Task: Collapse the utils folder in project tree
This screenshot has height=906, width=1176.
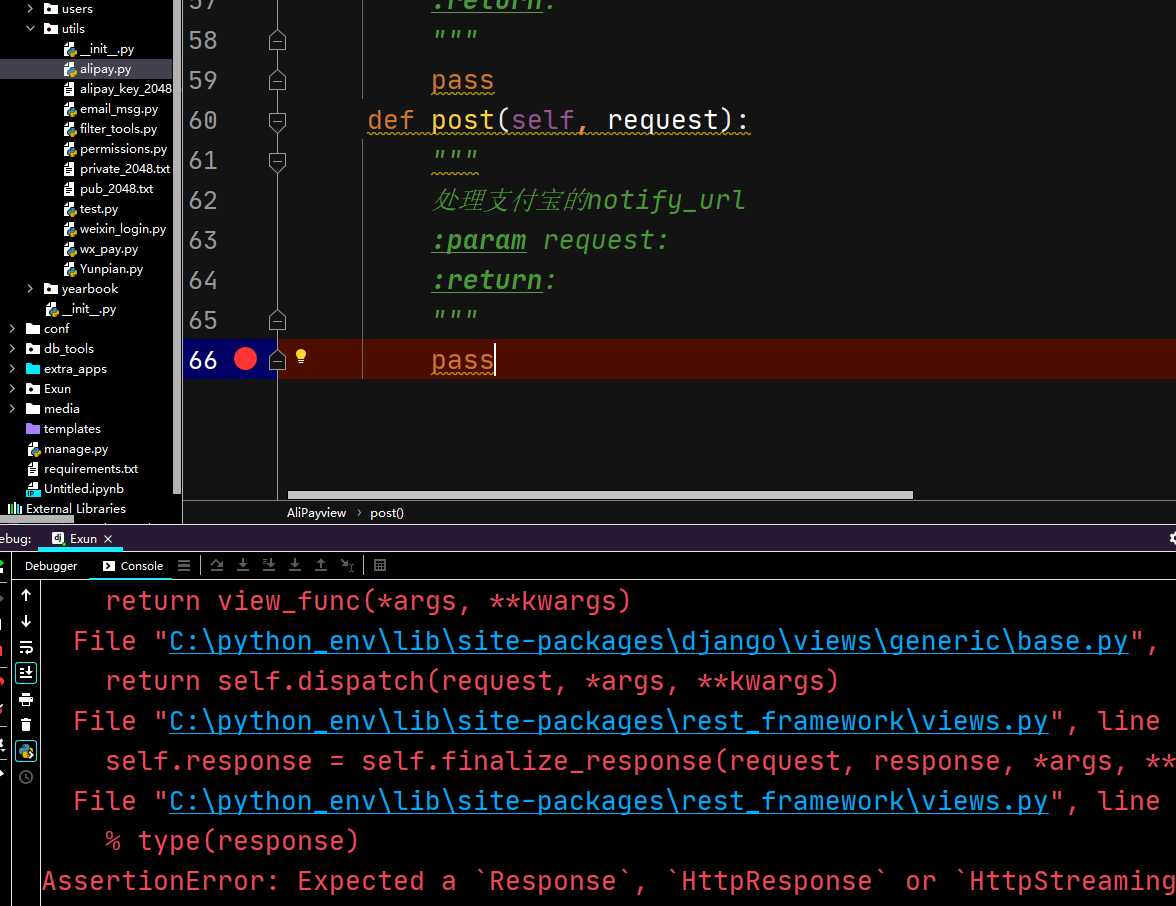Action: [x=31, y=29]
